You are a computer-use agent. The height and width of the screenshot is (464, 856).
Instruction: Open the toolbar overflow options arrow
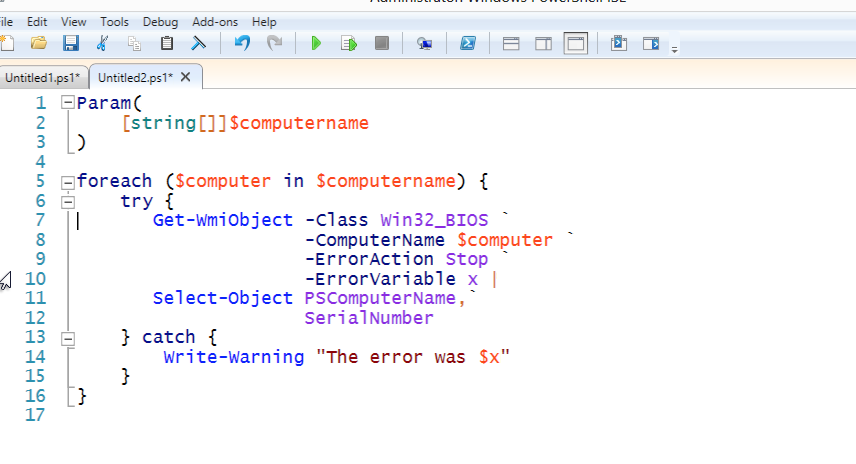click(x=675, y=47)
